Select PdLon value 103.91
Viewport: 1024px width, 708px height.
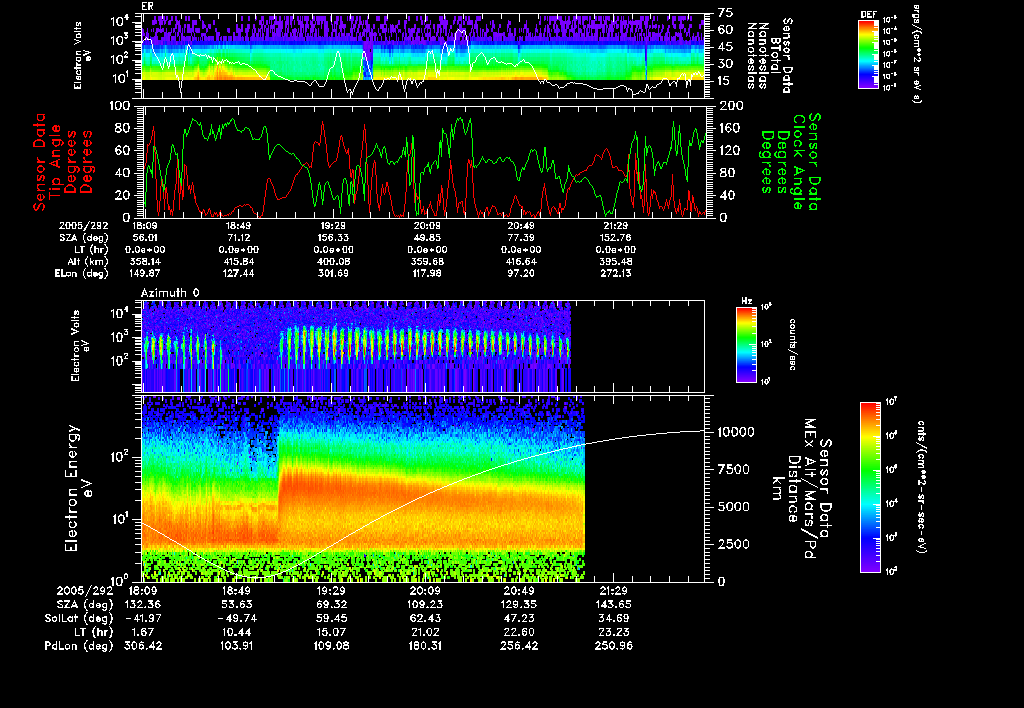click(x=237, y=646)
